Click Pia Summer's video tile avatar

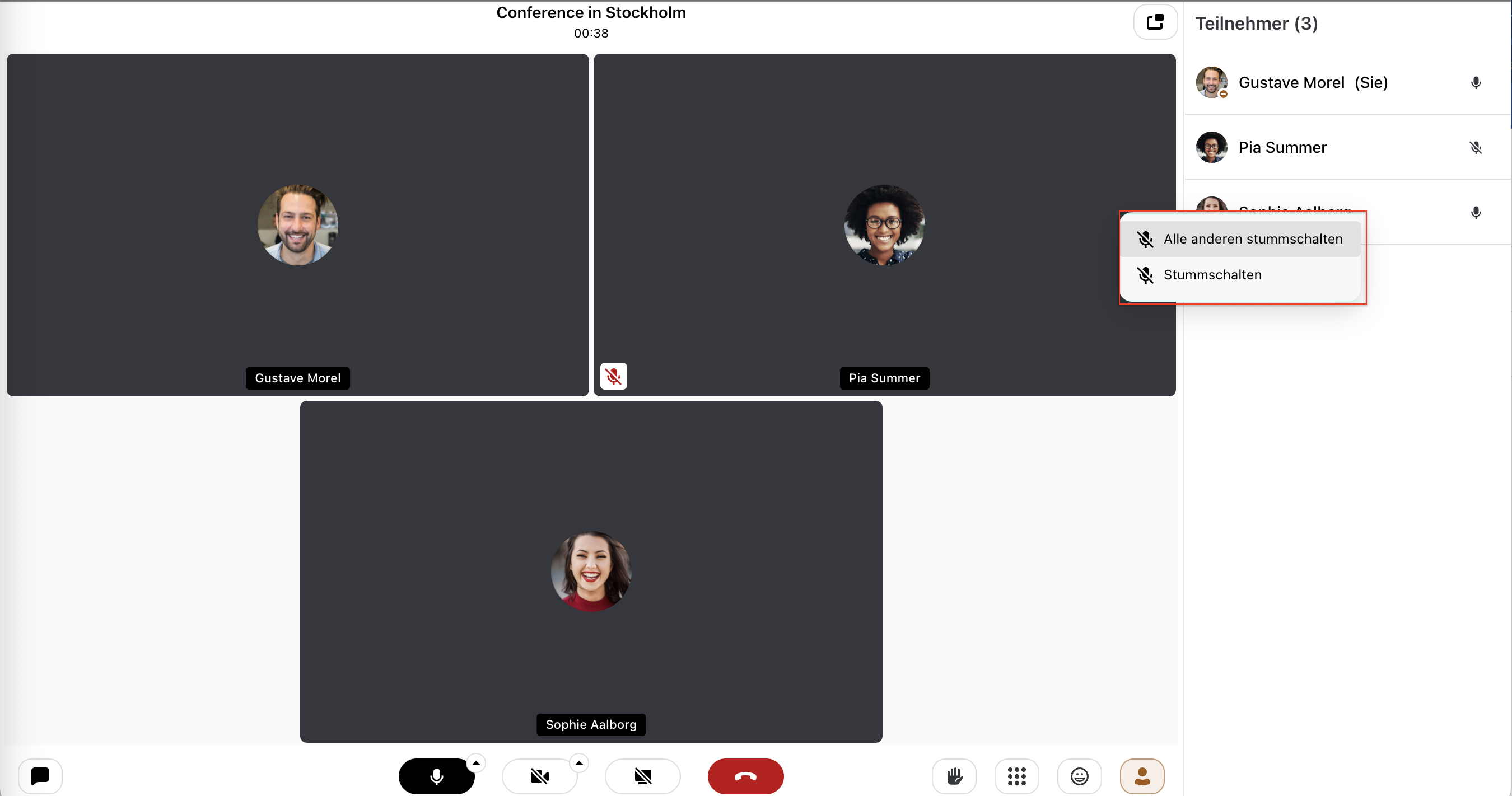pyautogui.click(x=884, y=225)
